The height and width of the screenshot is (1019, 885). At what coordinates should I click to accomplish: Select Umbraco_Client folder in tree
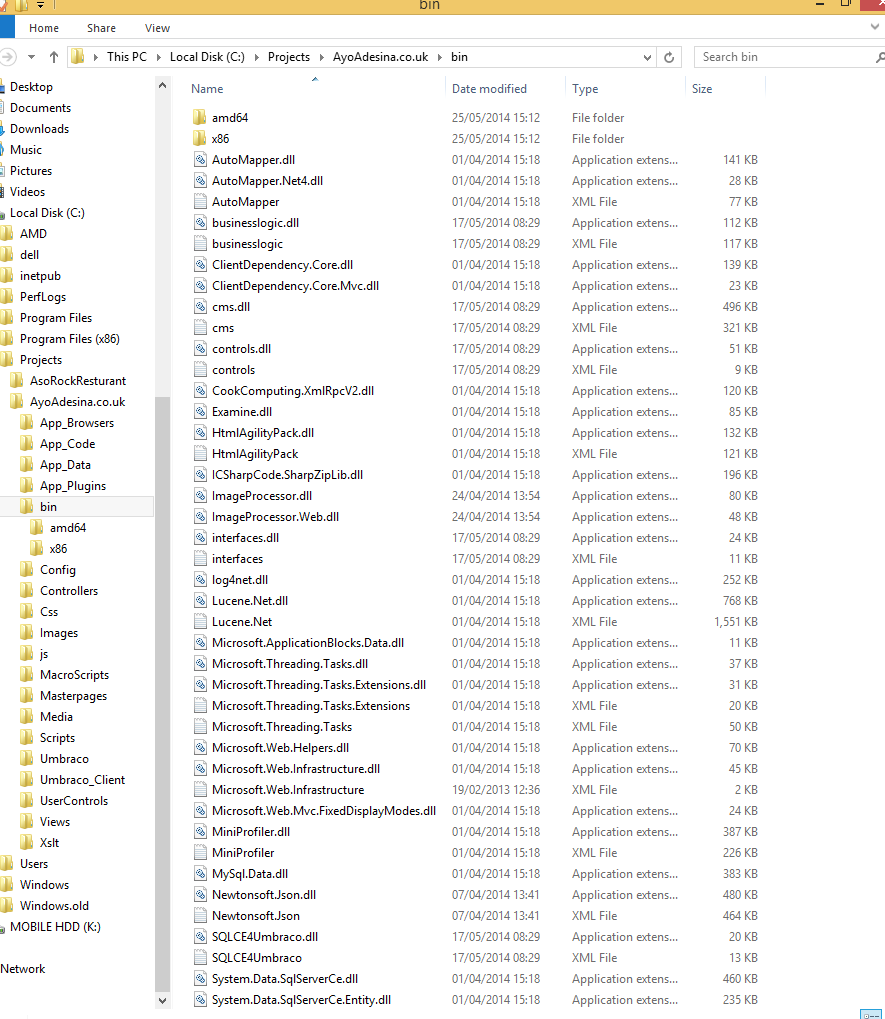click(x=83, y=780)
